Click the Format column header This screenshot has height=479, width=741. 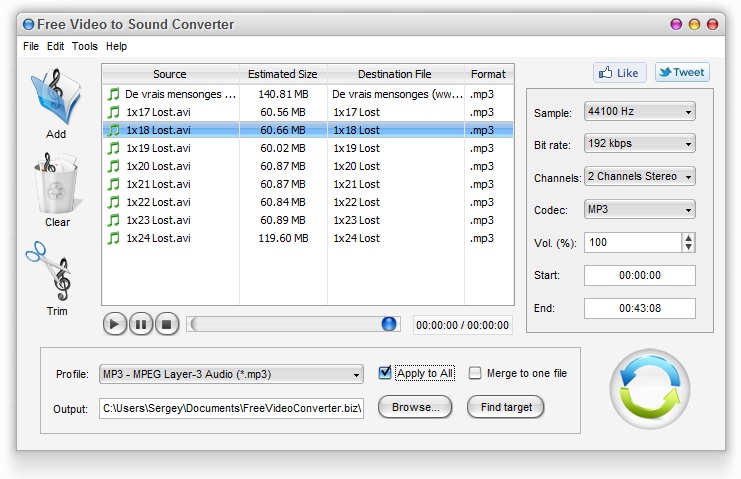489,74
